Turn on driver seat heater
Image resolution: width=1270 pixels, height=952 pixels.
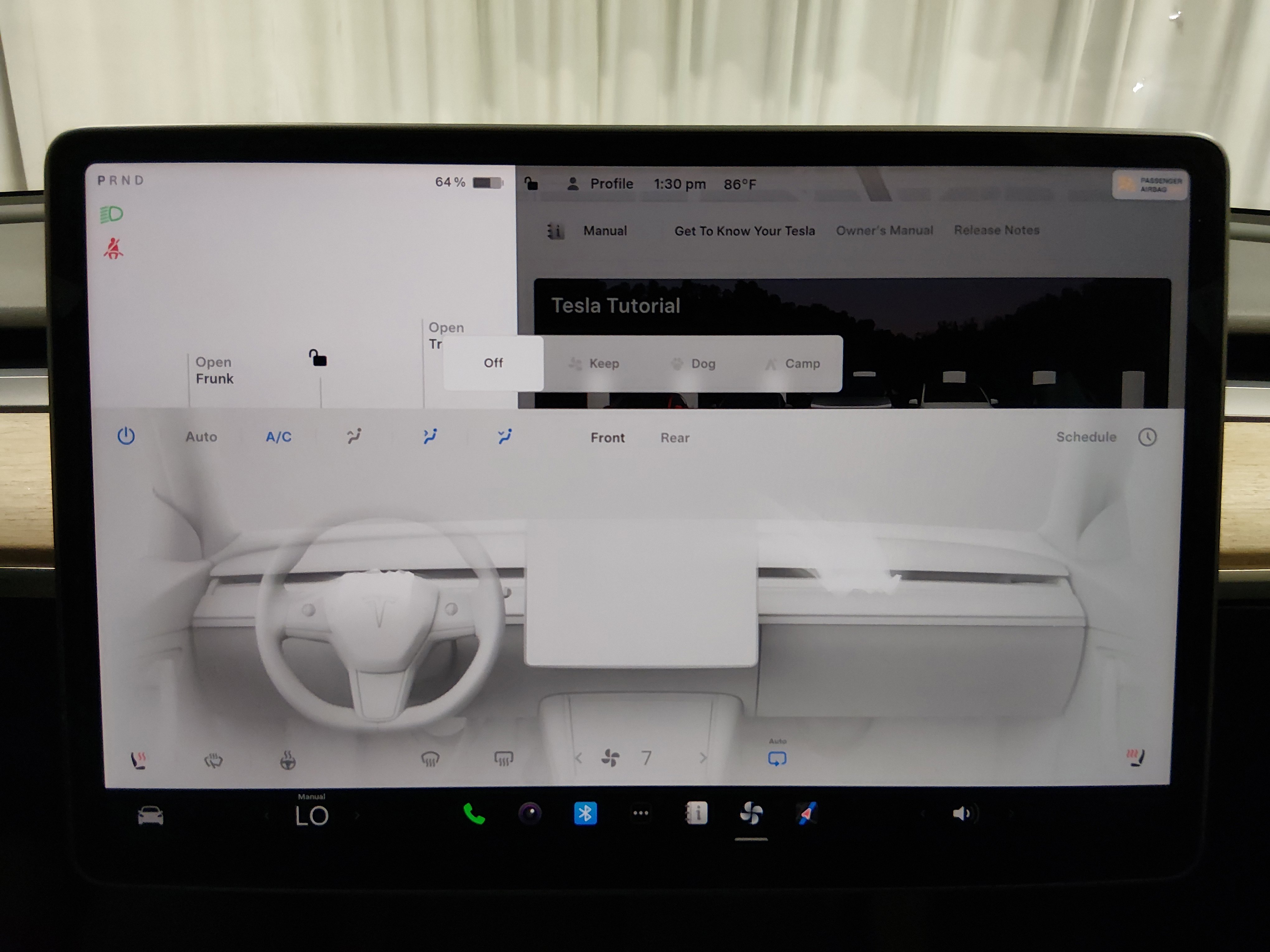(x=139, y=760)
